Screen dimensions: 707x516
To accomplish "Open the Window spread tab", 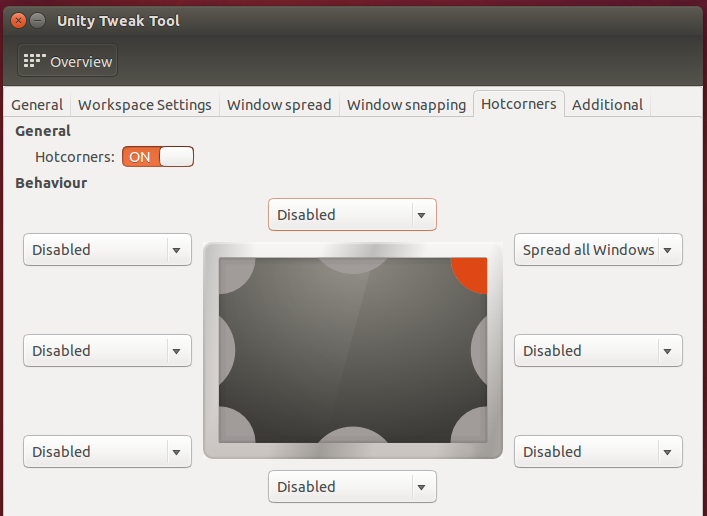I will 279,105.
